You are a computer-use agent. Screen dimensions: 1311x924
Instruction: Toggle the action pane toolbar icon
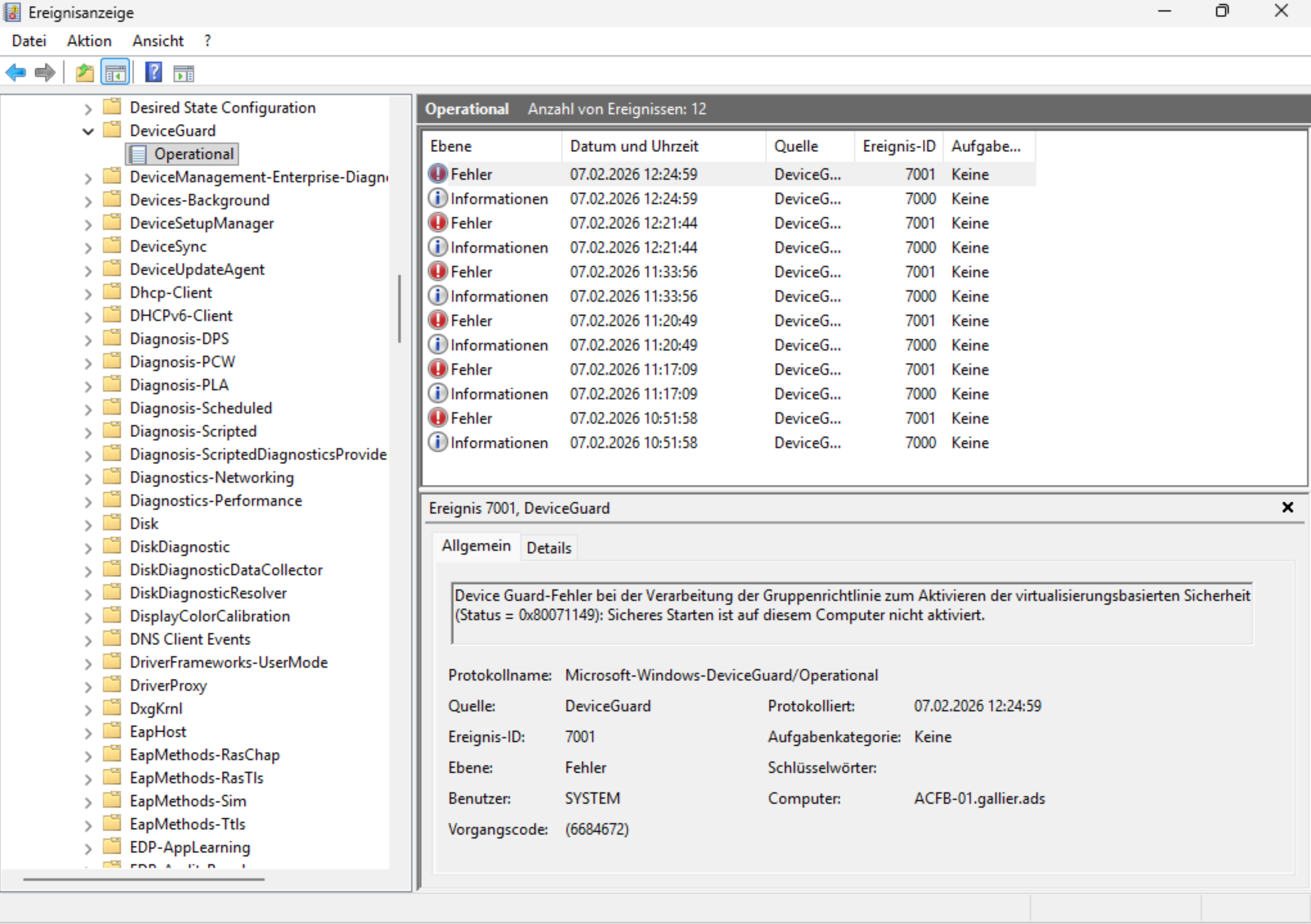(x=184, y=72)
